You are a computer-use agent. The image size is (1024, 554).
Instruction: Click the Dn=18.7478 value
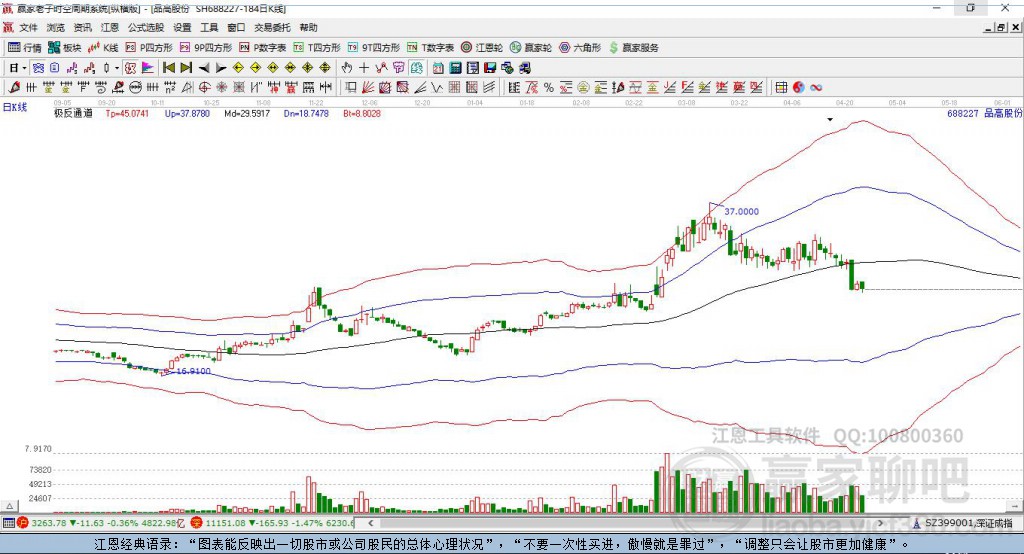point(306,113)
